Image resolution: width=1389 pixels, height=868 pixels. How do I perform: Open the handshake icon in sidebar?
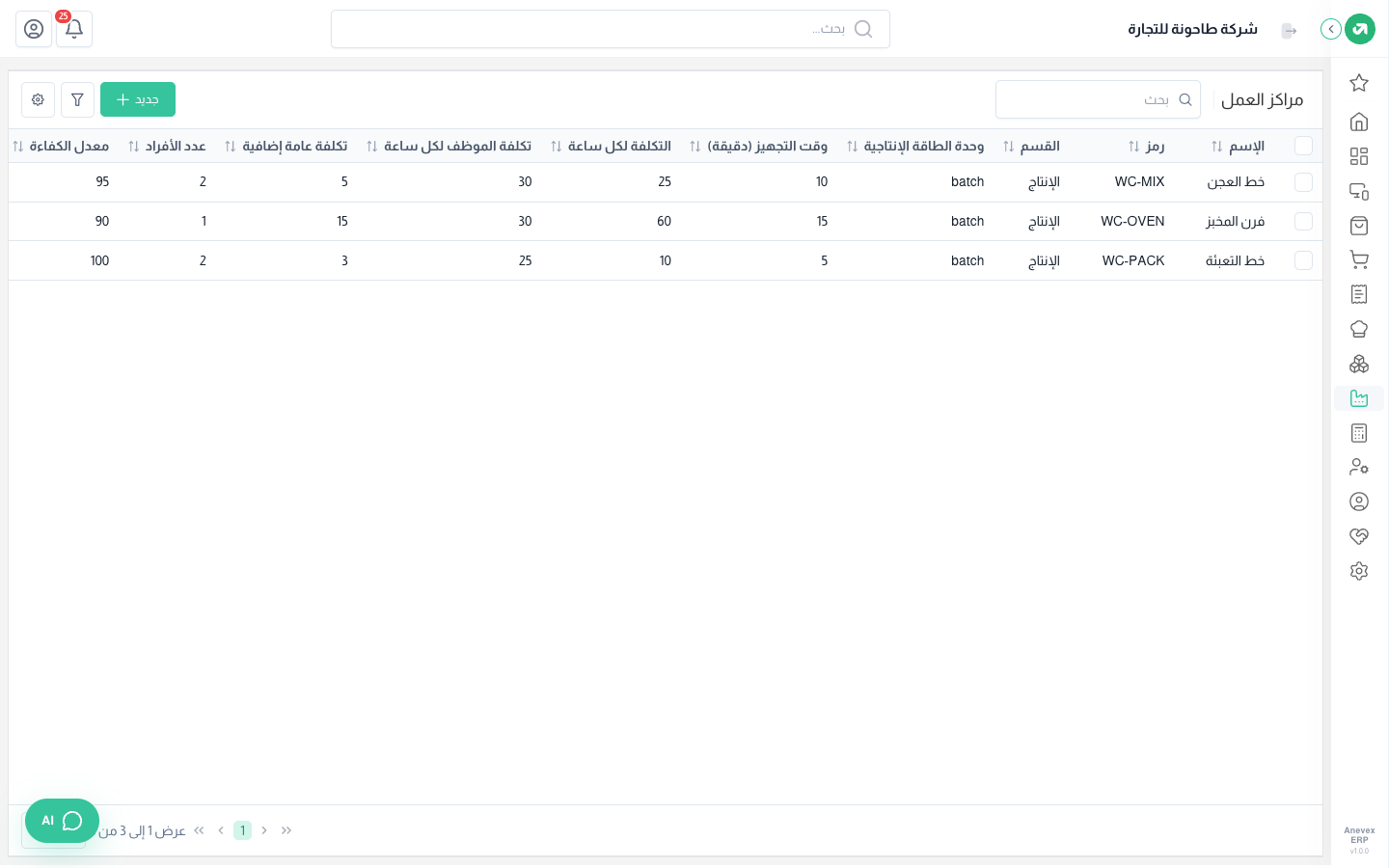pos(1359,536)
